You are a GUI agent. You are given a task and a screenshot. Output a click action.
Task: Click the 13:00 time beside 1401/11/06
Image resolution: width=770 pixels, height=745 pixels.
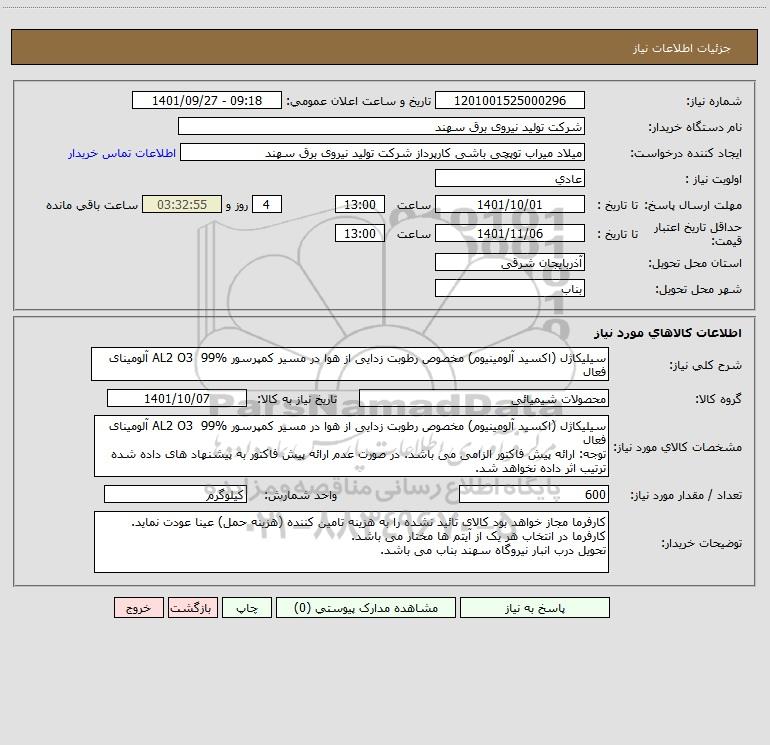pyautogui.click(x=359, y=233)
